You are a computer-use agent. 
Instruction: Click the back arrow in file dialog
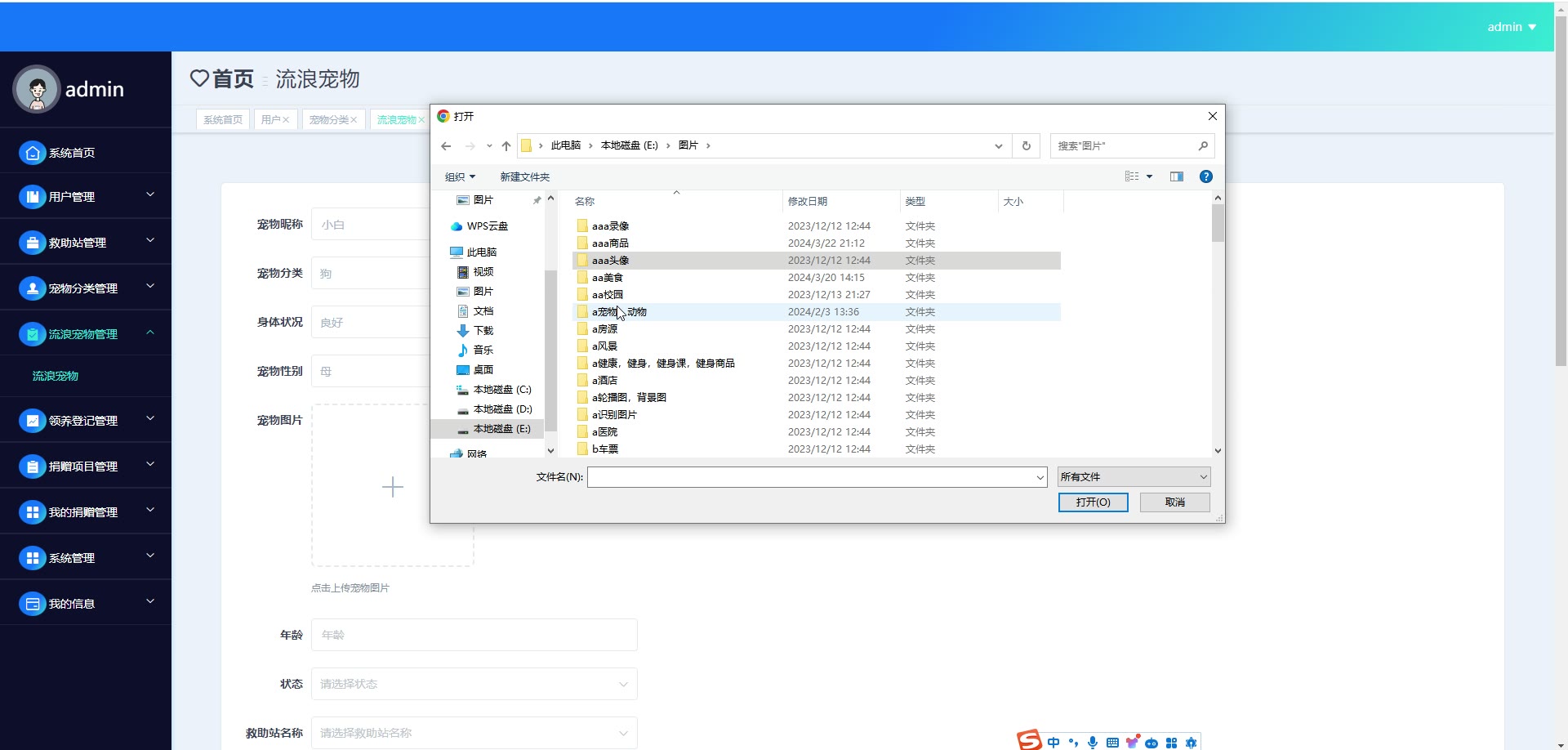[x=446, y=146]
